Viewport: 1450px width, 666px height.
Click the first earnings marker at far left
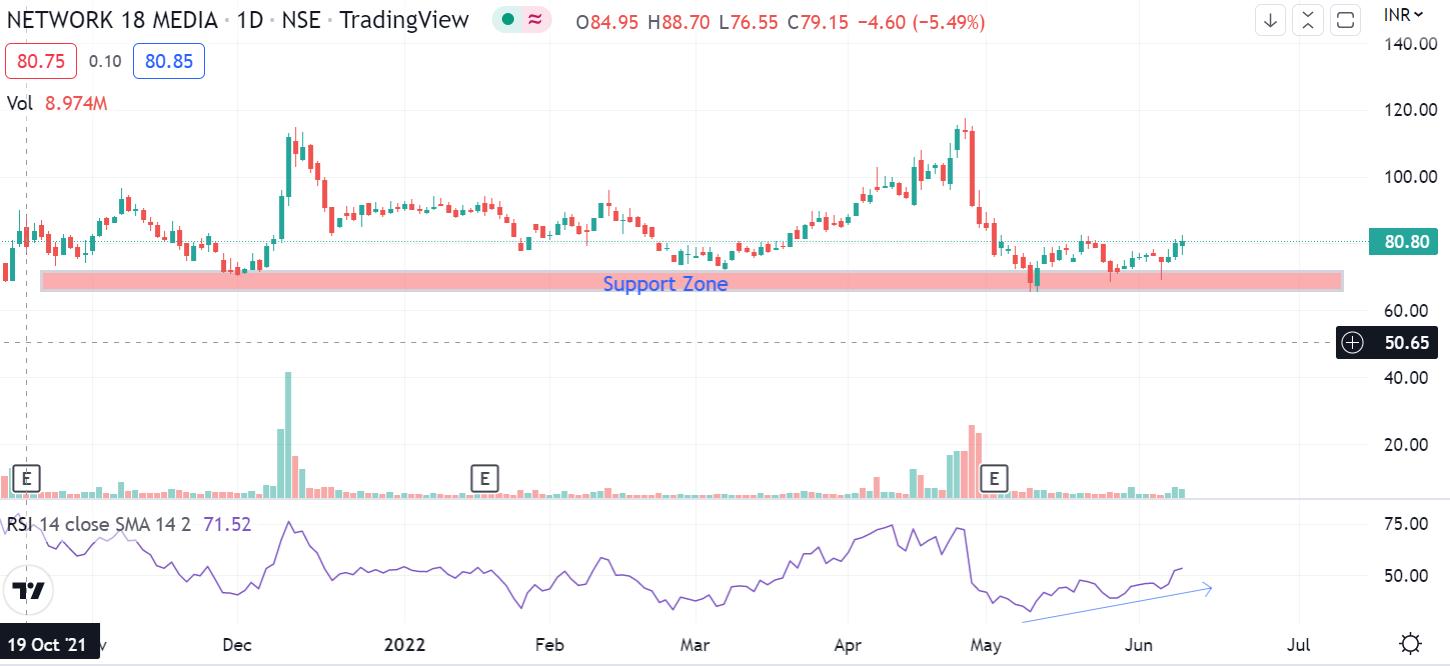pyautogui.click(x=27, y=479)
